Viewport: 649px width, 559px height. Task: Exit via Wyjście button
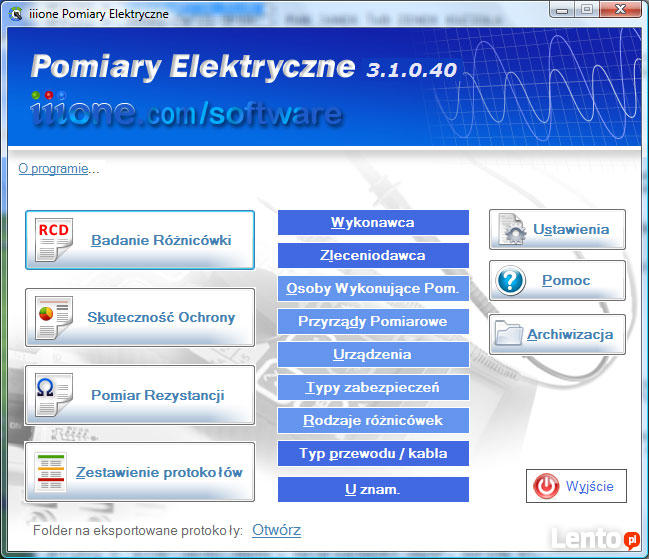[x=576, y=486]
